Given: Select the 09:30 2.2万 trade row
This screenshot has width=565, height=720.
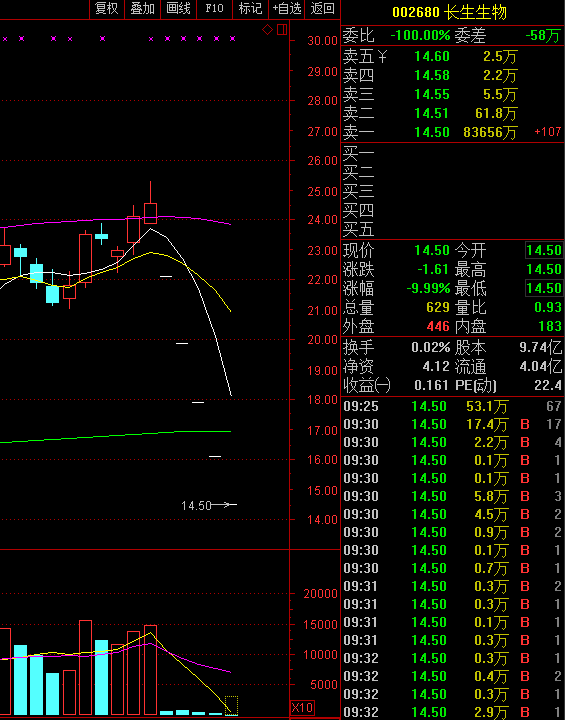Looking at the screenshot, I should [x=452, y=443].
